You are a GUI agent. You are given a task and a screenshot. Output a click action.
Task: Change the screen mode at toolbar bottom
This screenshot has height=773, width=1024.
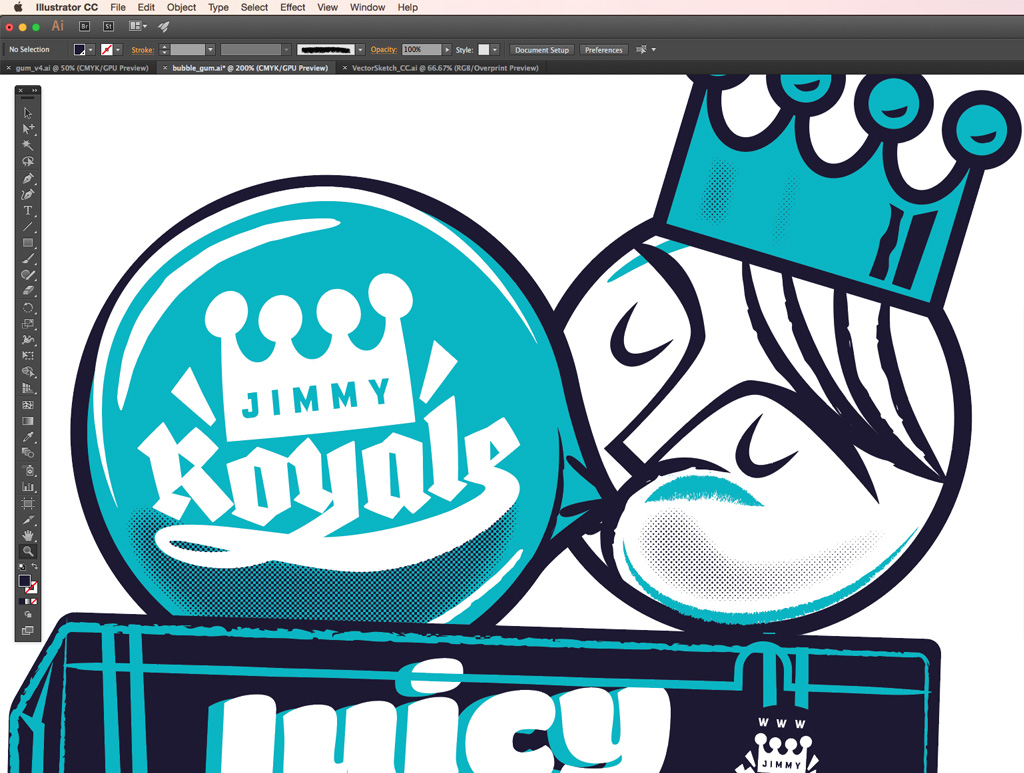28,631
